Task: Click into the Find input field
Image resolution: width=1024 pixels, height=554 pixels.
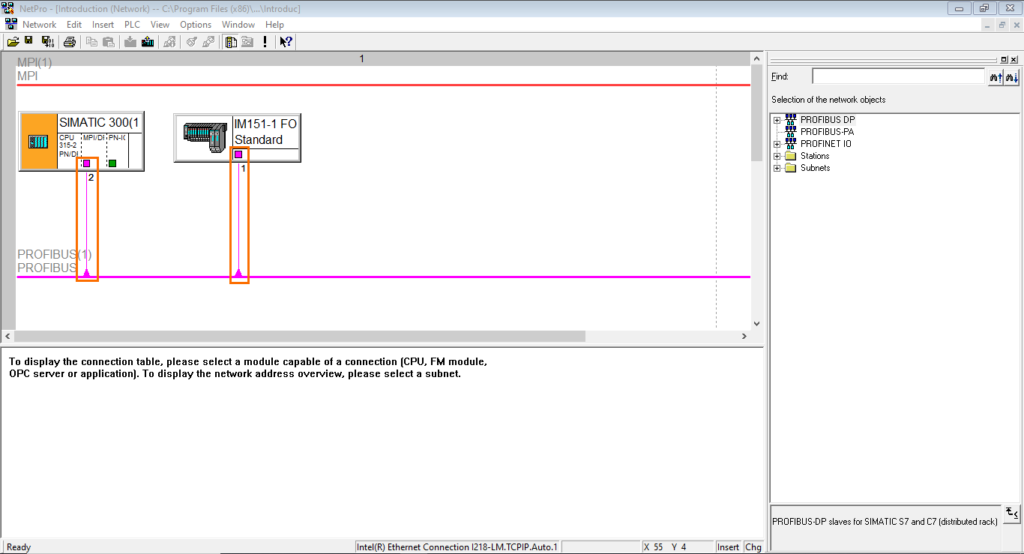Action: click(898, 76)
